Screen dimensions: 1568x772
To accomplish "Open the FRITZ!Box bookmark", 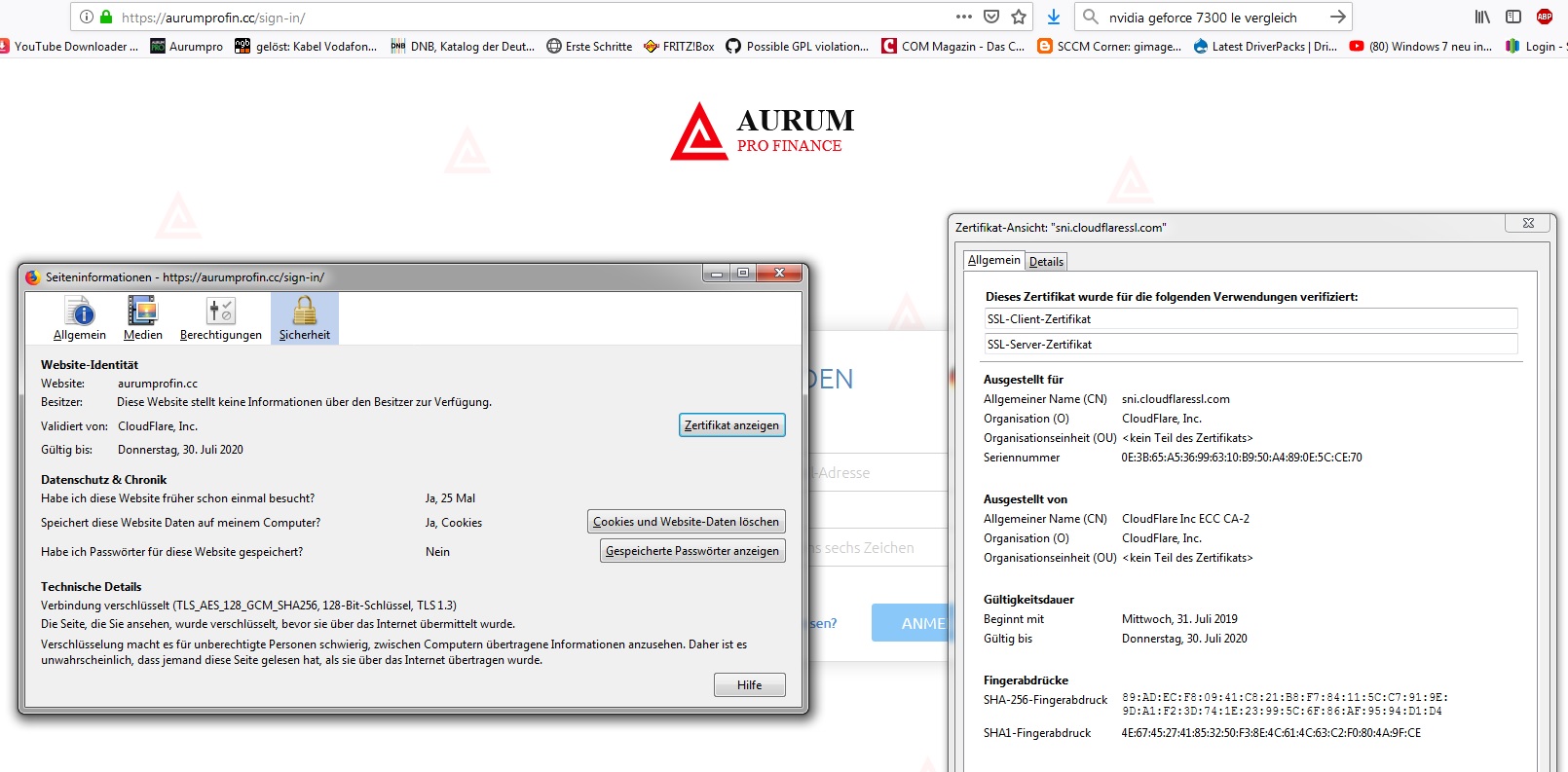I will point(679,46).
